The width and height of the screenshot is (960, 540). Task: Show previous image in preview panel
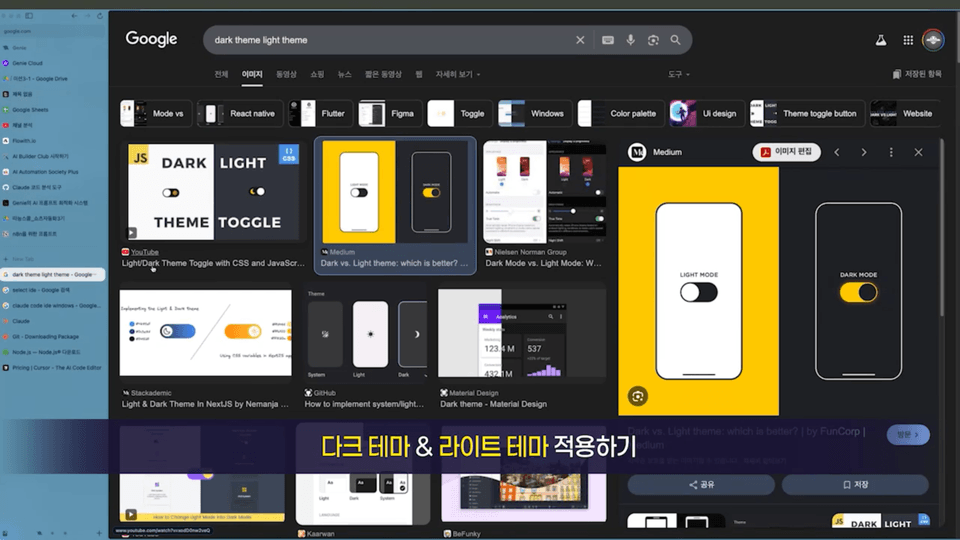[836, 152]
